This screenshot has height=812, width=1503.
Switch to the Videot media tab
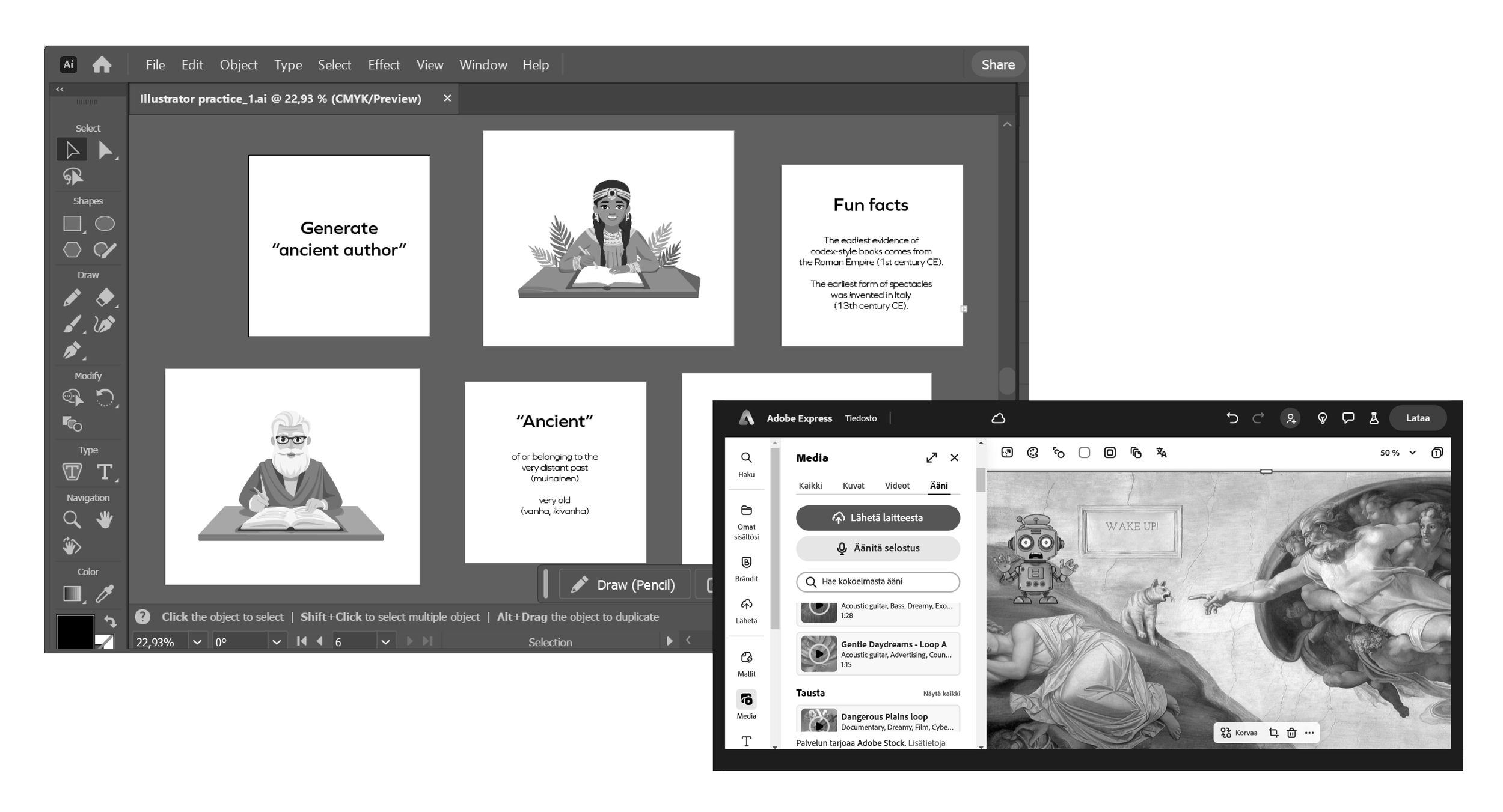pos(896,486)
